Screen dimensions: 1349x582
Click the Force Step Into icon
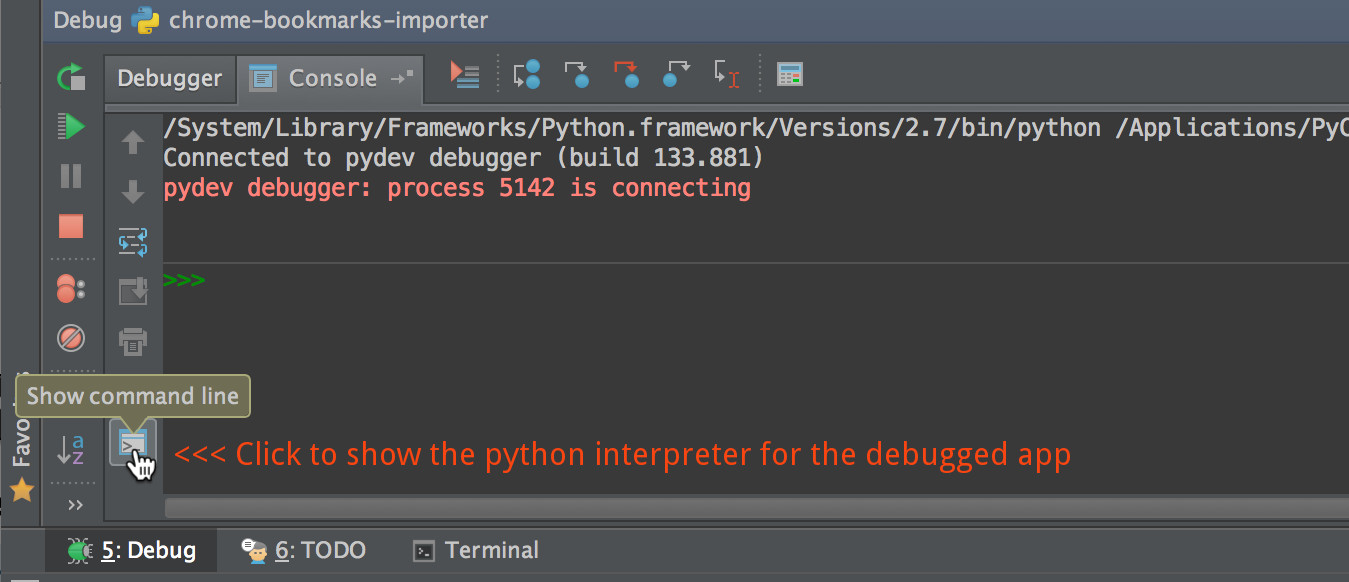627,74
